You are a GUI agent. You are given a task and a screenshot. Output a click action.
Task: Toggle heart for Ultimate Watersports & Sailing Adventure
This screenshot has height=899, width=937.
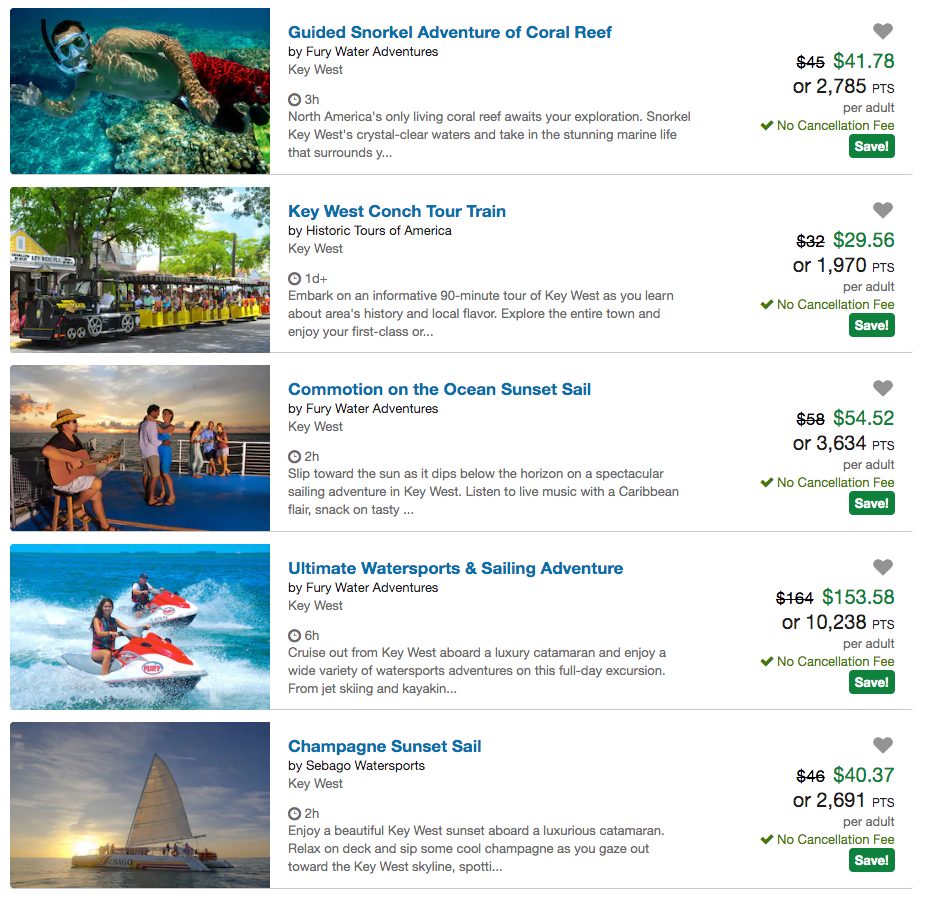tap(882, 567)
